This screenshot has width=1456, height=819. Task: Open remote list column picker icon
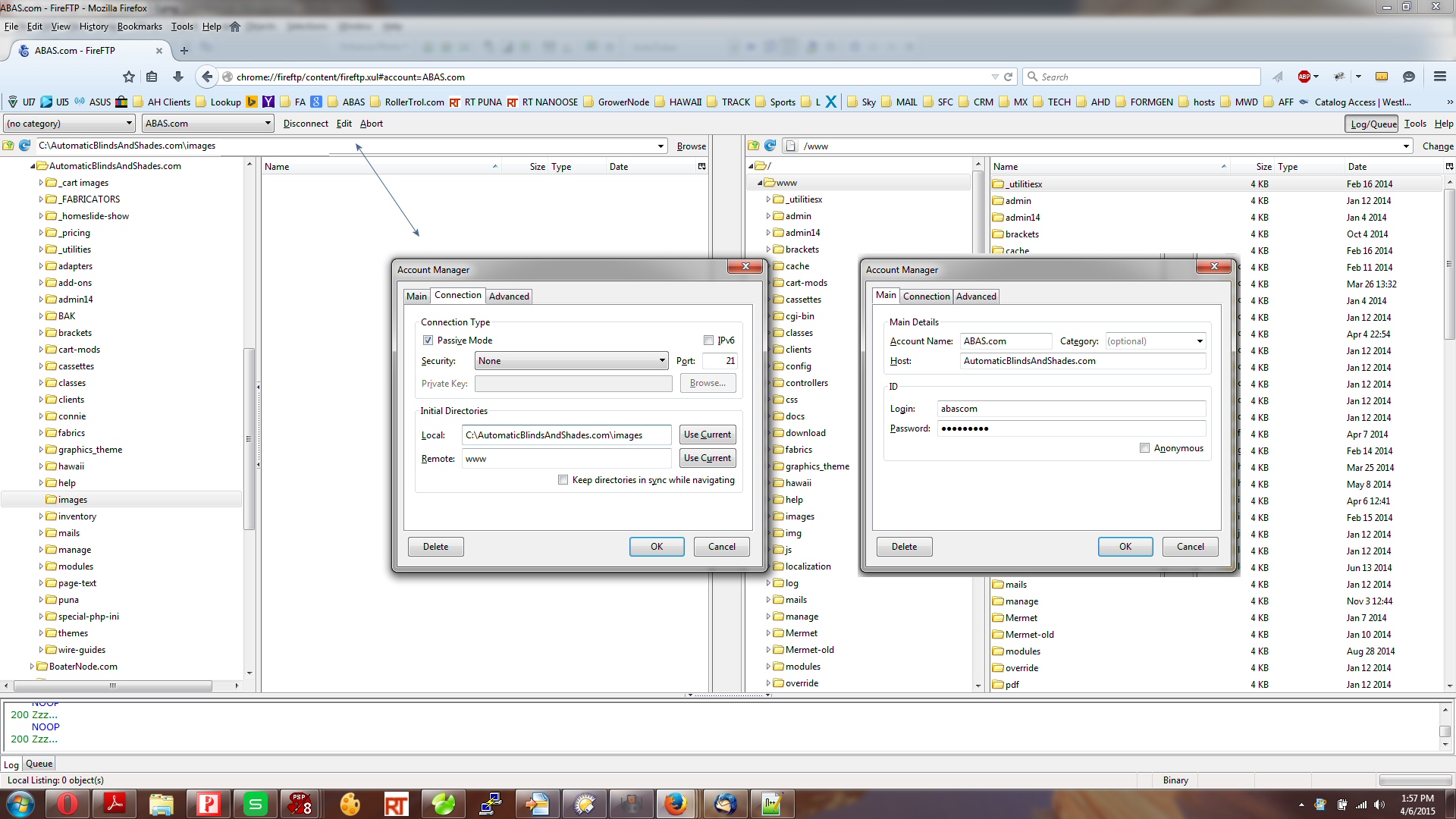[x=1449, y=166]
